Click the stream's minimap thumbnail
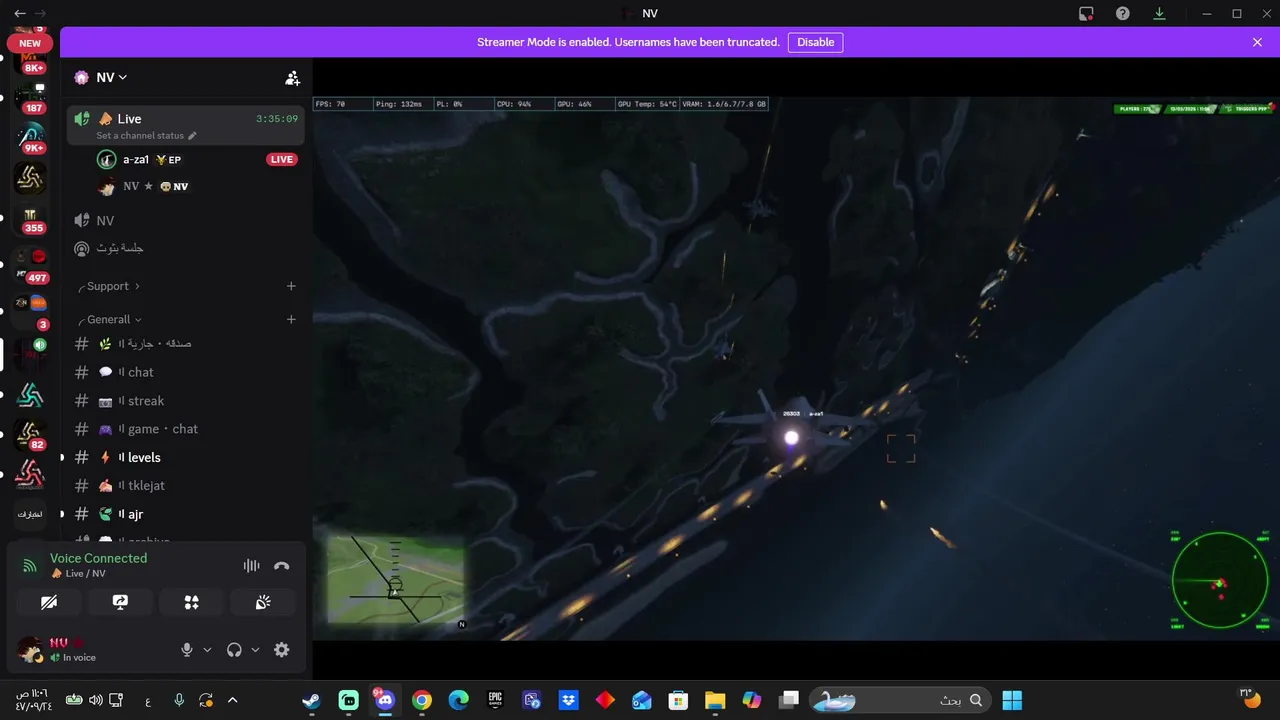The width and height of the screenshot is (1280, 720). point(396,581)
